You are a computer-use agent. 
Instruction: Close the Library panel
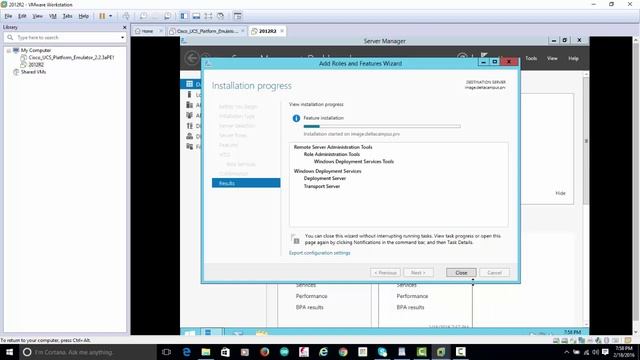pyautogui.click(x=124, y=27)
